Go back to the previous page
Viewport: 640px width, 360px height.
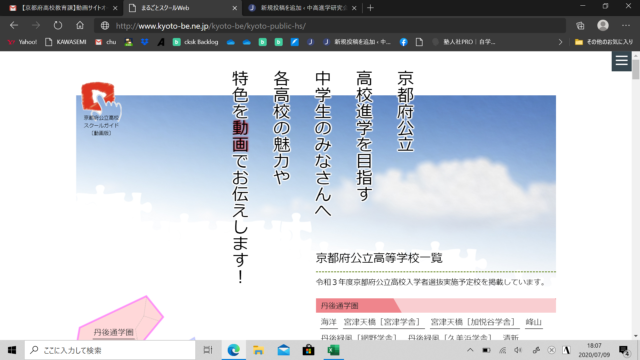(x=14, y=25)
